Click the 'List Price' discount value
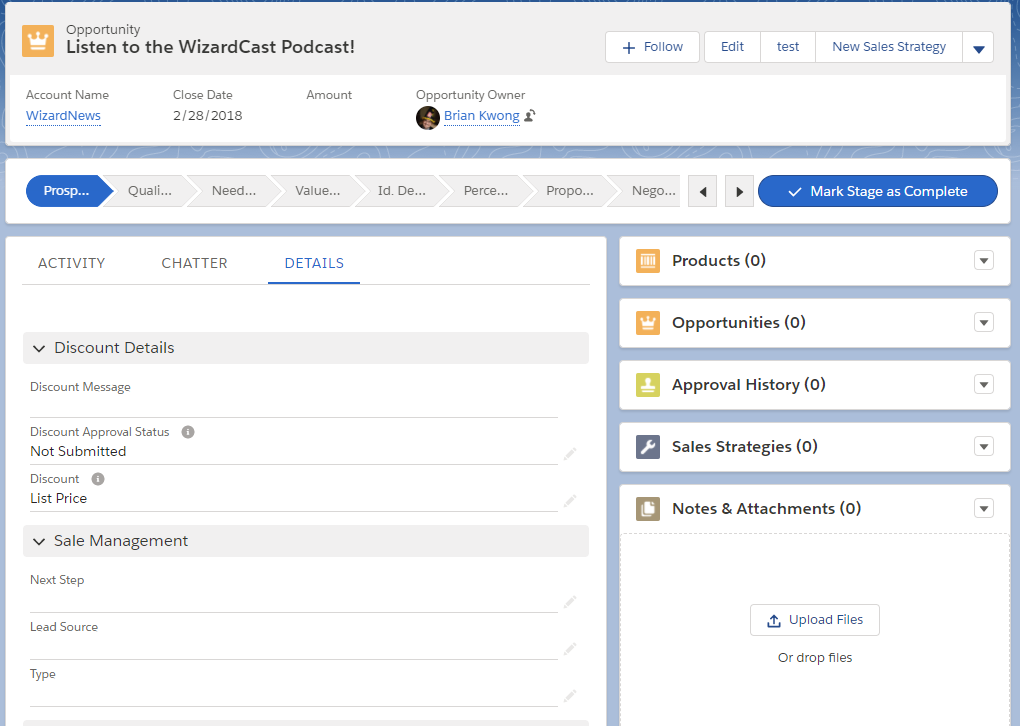This screenshot has height=726, width=1020. 59,498
